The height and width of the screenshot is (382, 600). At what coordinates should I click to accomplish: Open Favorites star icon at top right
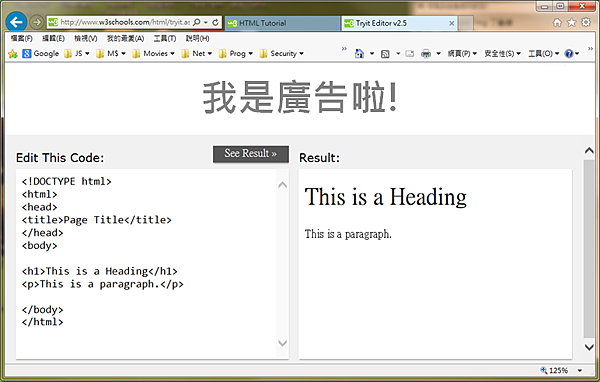[x=572, y=23]
